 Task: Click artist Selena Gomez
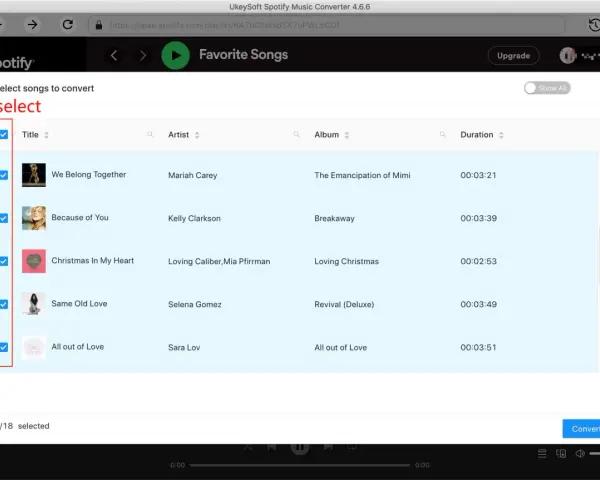tap(195, 304)
